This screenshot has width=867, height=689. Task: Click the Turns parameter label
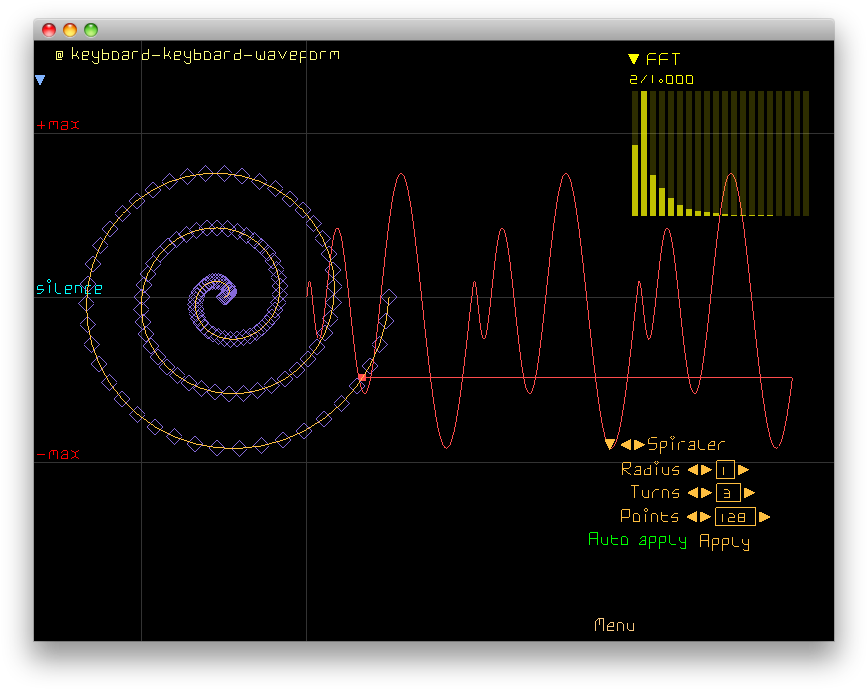(x=655, y=492)
